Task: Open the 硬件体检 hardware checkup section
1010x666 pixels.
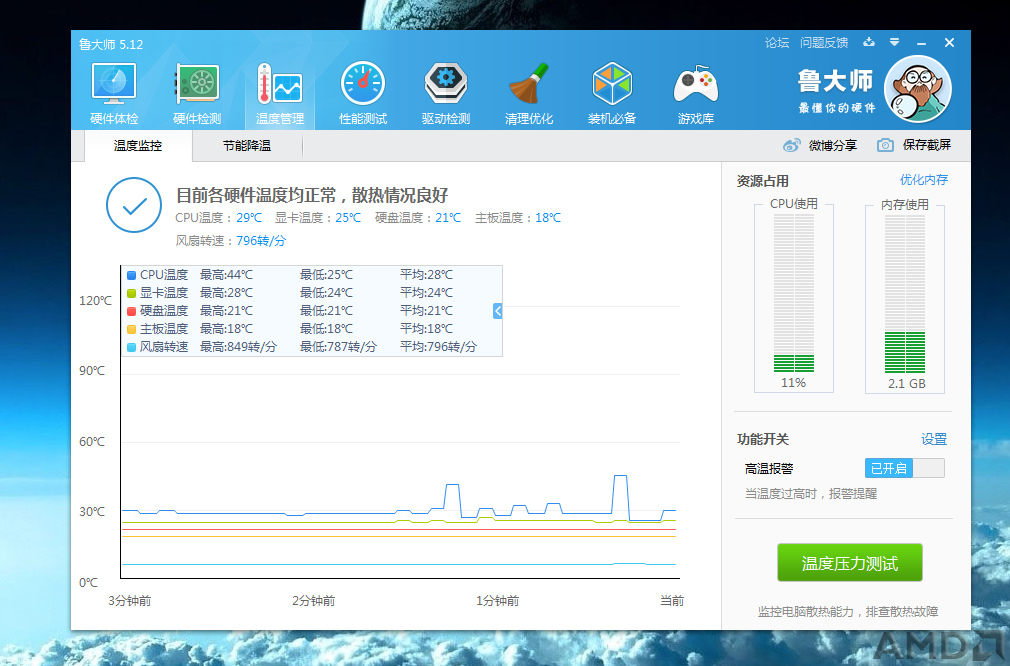Action: pyautogui.click(x=114, y=94)
